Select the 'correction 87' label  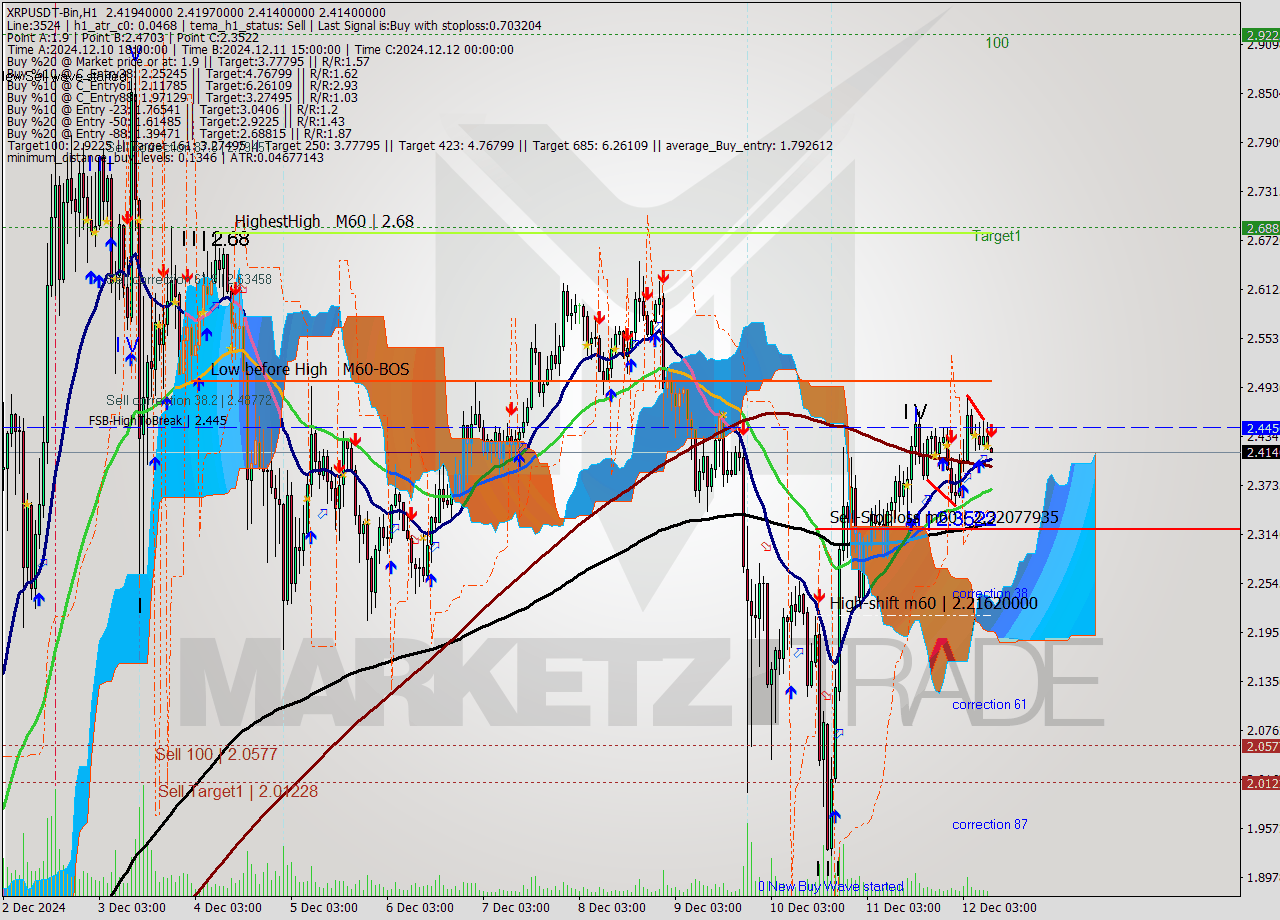[989, 825]
